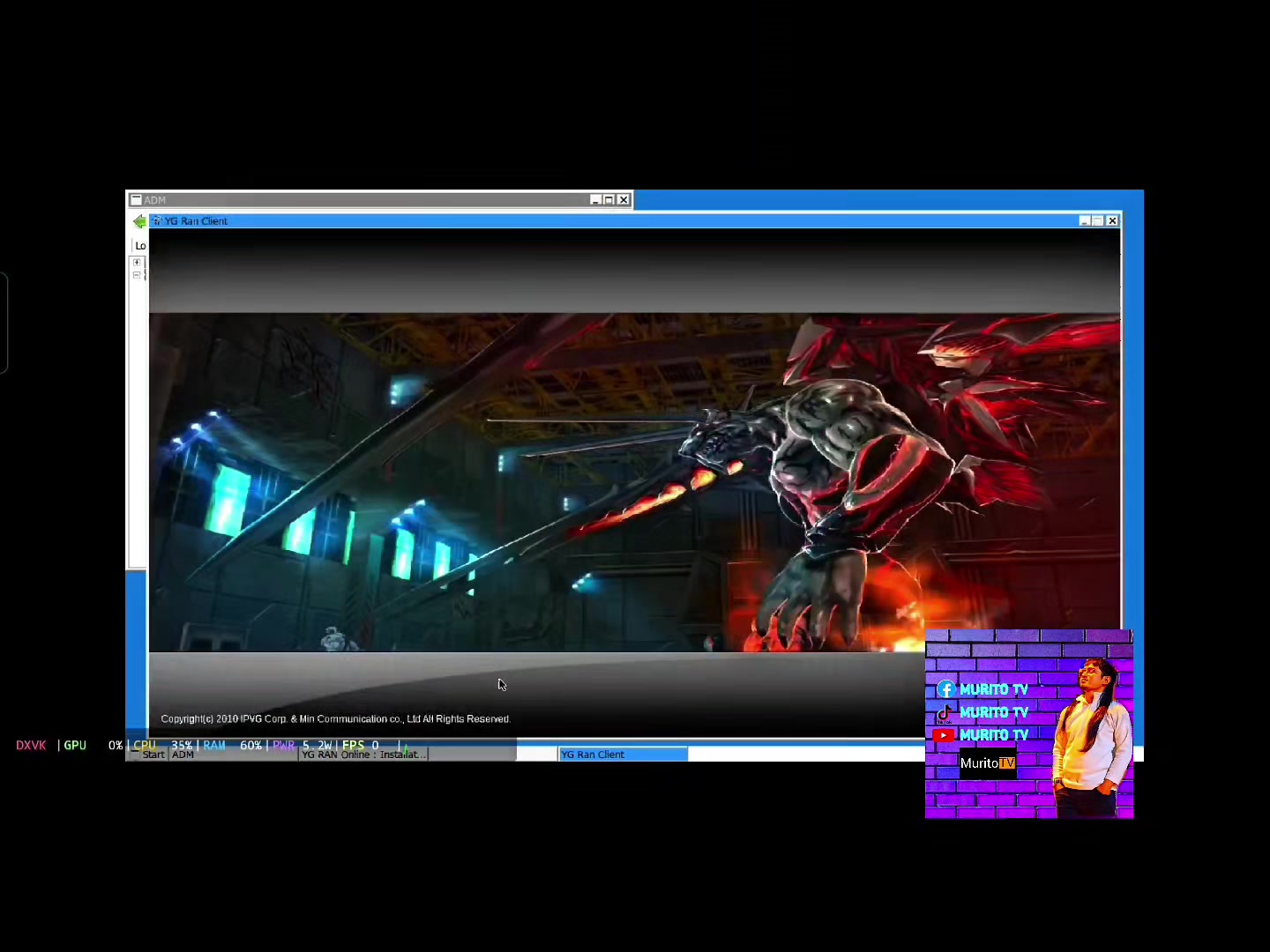This screenshot has width=1270, height=952.
Task: Close the YG Ran Client window
Action: coord(1112,221)
